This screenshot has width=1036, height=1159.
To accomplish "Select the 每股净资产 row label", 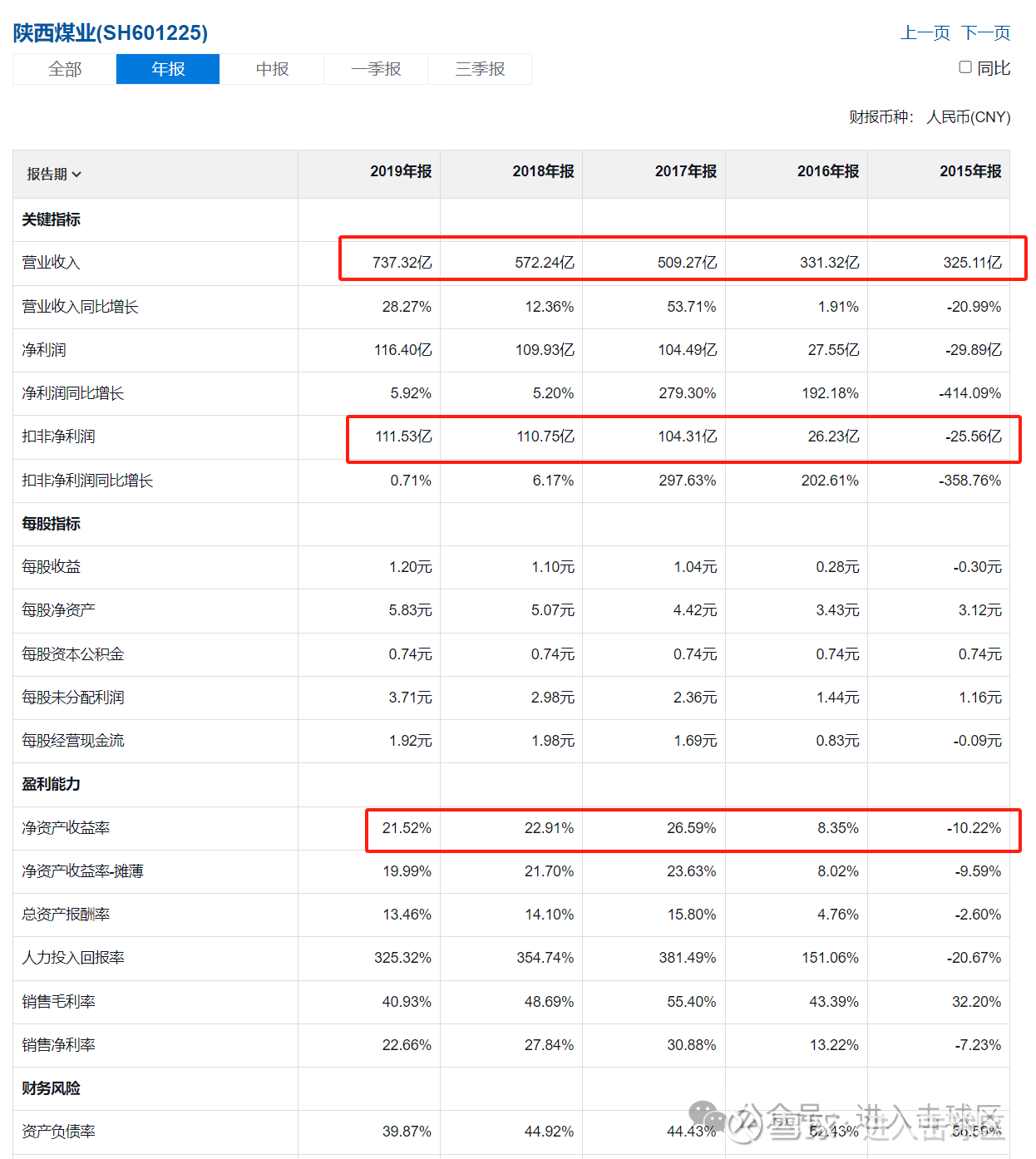I will coord(58,610).
